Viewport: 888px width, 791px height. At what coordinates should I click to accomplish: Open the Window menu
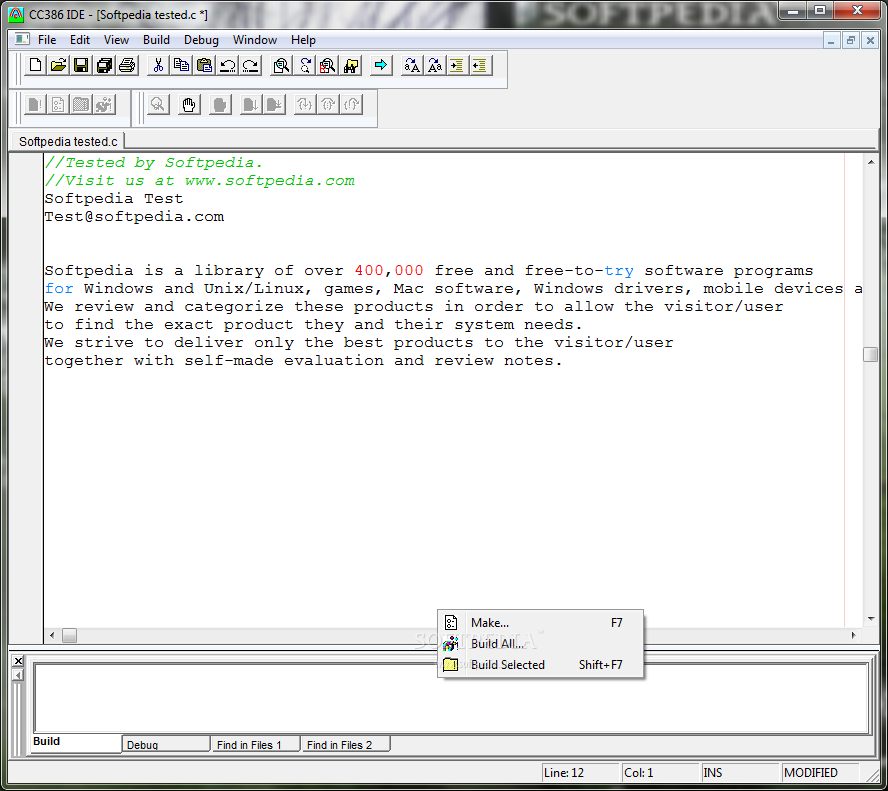pos(255,40)
